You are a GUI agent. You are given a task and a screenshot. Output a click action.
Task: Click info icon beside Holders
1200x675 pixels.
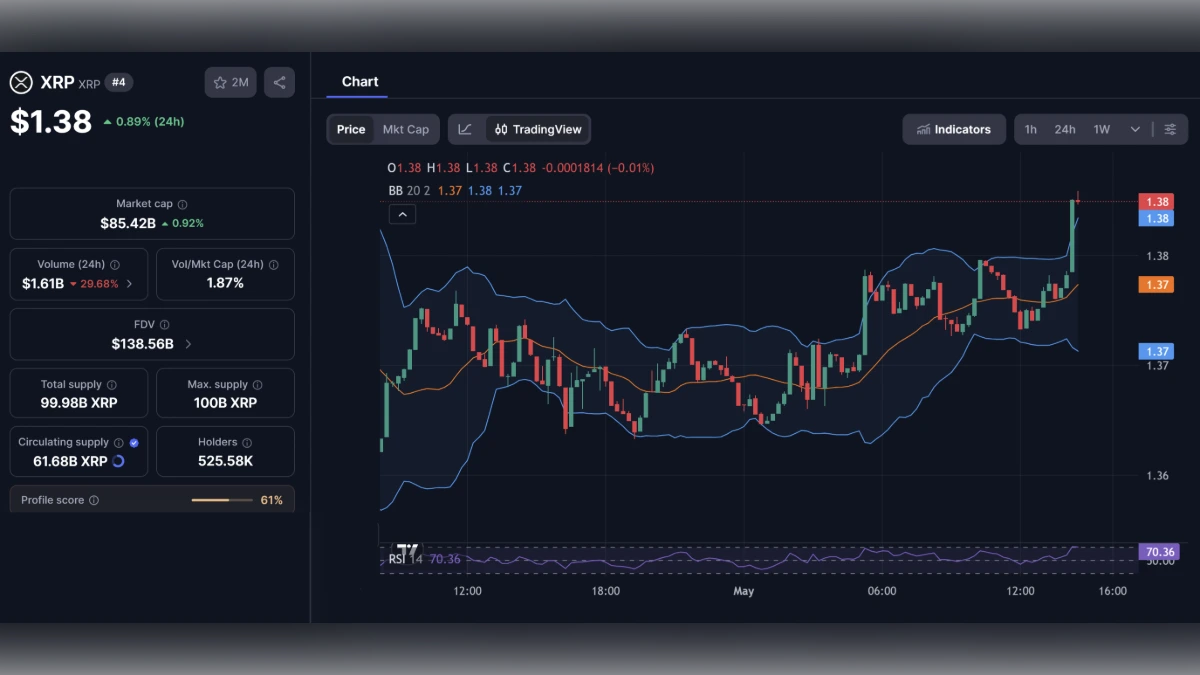pyautogui.click(x=247, y=442)
